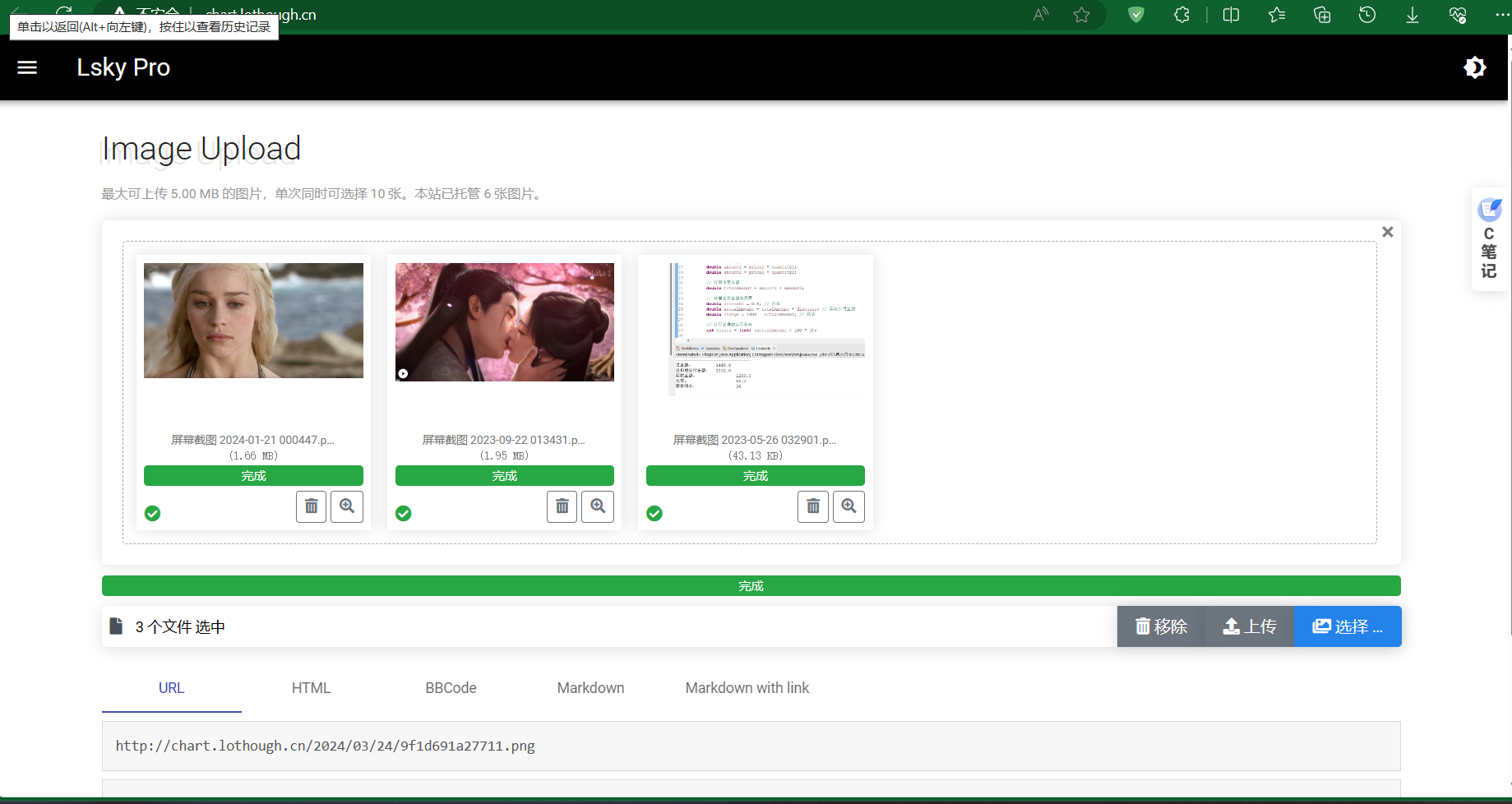Click the 移除 remove button
The width and height of the screenshot is (1512, 804).
click(1161, 626)
